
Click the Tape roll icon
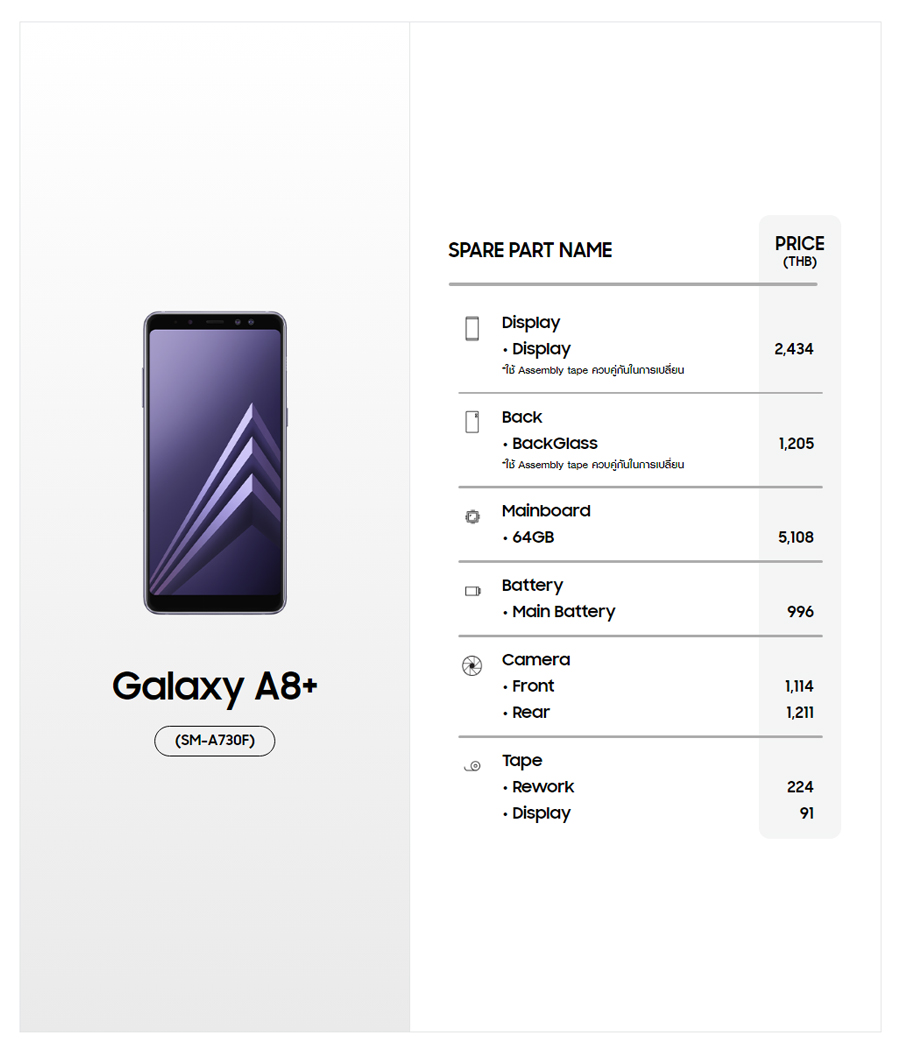click(x=472, y=767)
